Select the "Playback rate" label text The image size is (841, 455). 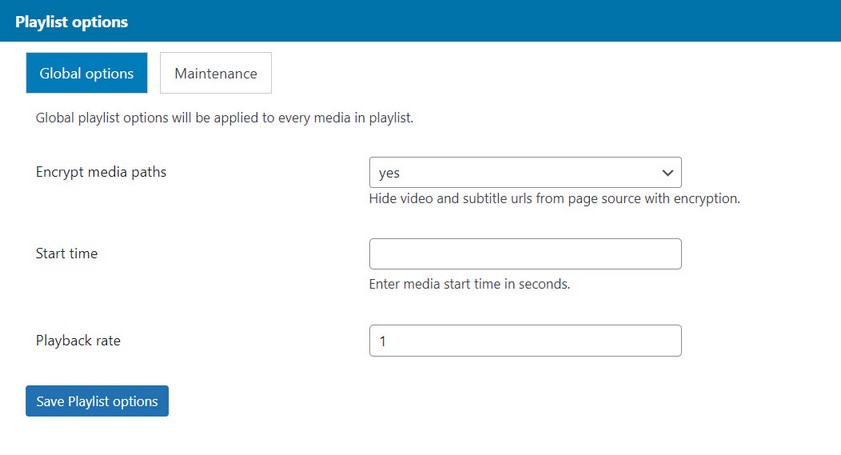point(78,341)
